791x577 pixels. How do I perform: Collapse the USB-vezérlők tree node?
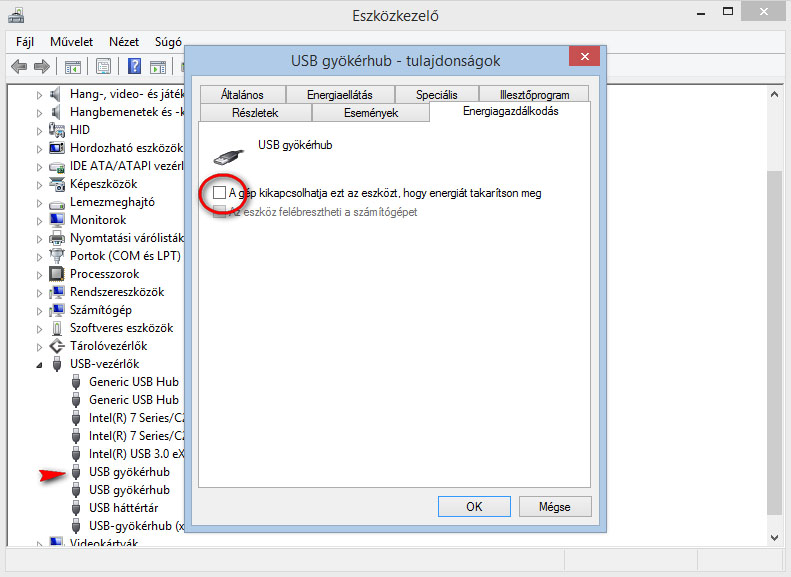[x=41, y=364]
